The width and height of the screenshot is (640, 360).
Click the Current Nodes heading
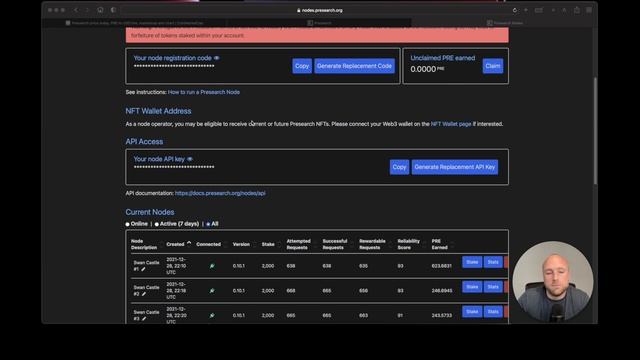tap(150, 212)
